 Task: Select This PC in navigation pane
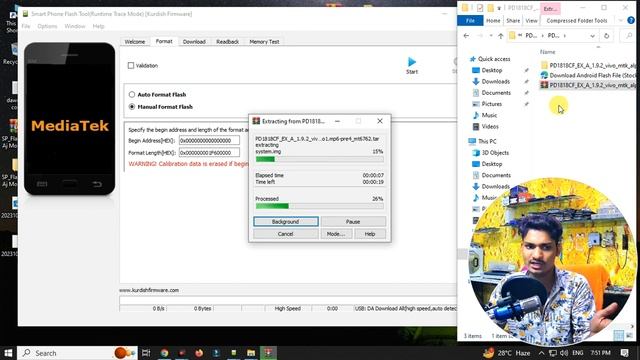coord(487,141)
